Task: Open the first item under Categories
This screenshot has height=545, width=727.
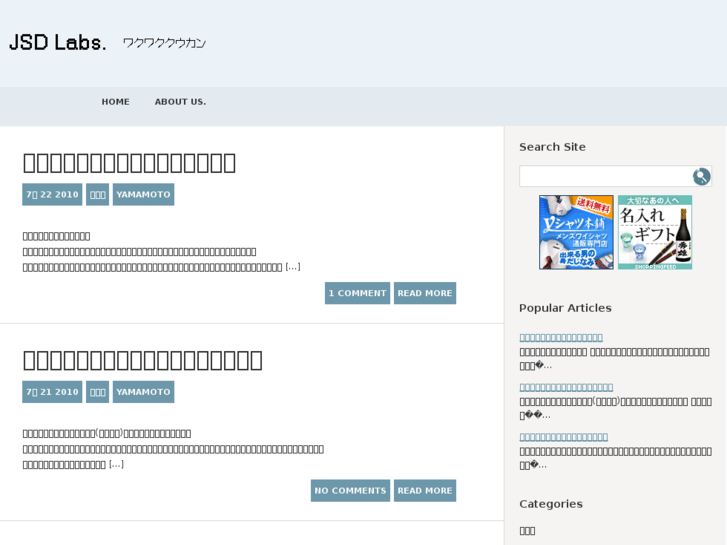Action: 527,531
